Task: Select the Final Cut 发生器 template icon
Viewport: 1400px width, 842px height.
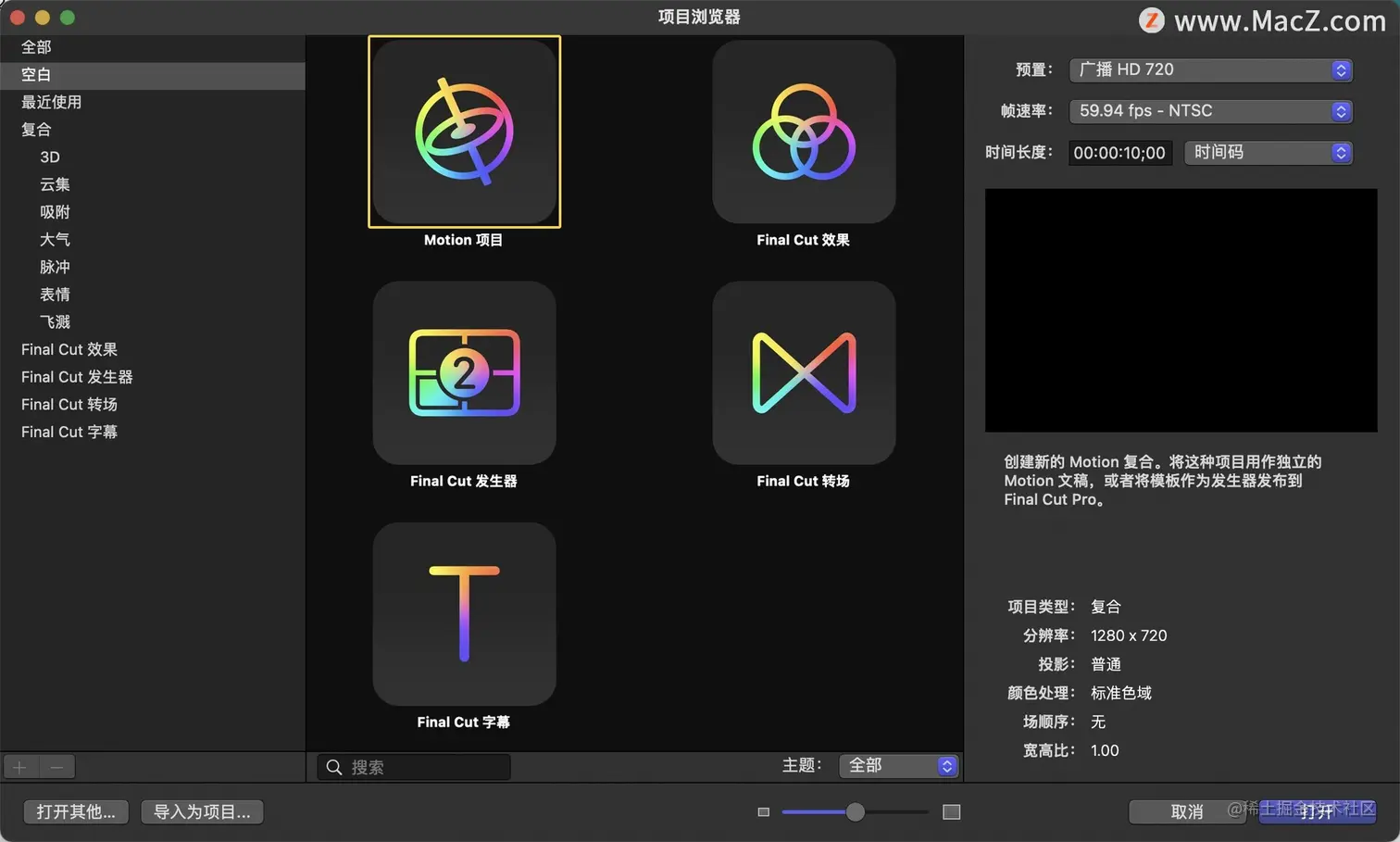Action: tap(464, 373)
